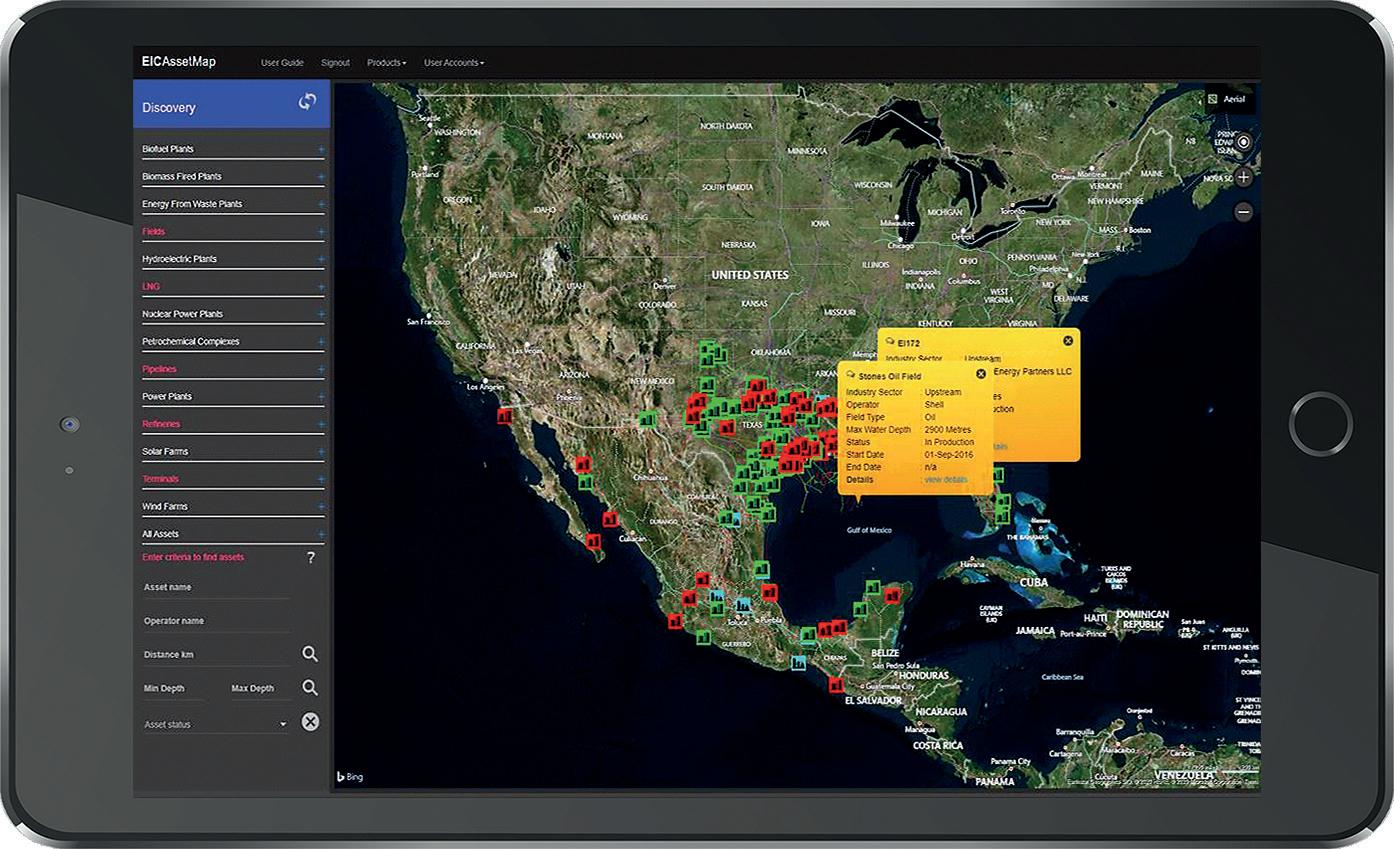Click the search magnifier beside Max Depth

[x=310, y=688]
